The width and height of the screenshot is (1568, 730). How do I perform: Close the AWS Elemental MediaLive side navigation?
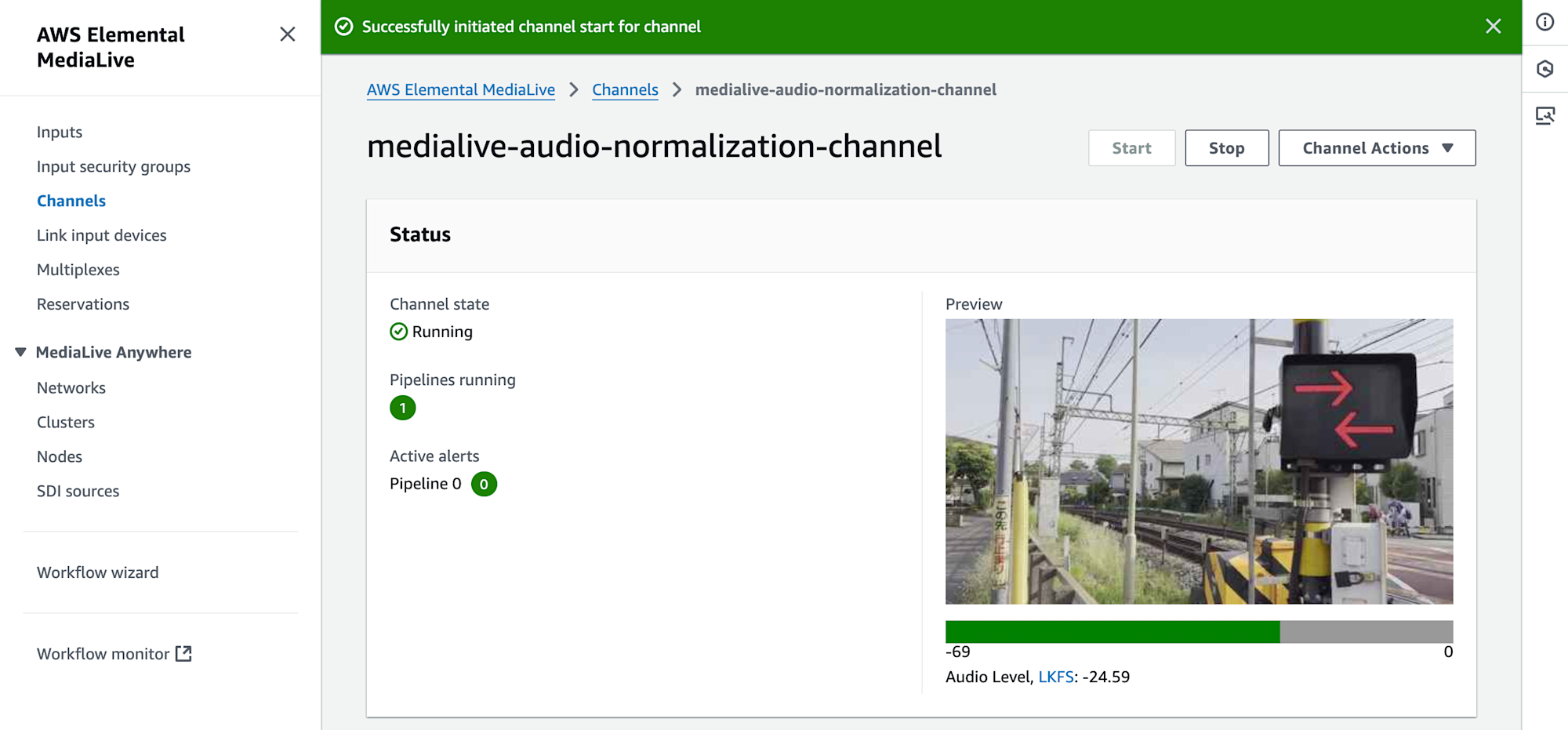tap(288, 35)
